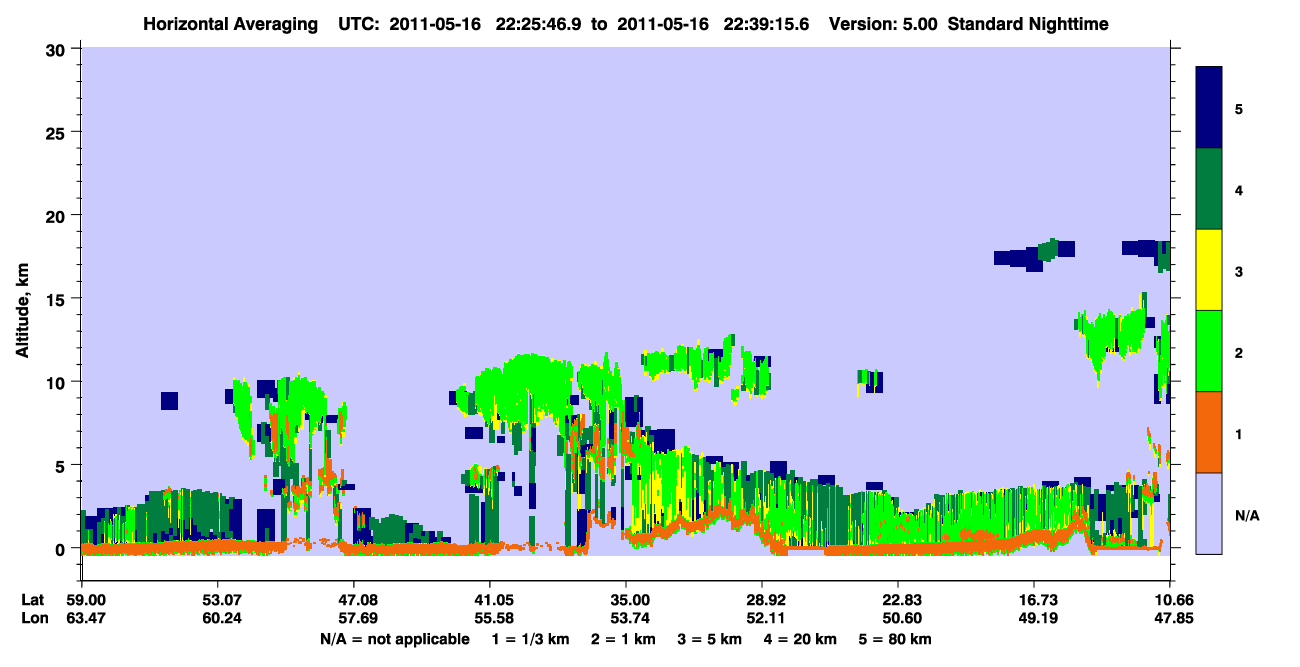Click the start time '22:25:46.9'
The image size is (1300, 667).
(x=539, y=24)
